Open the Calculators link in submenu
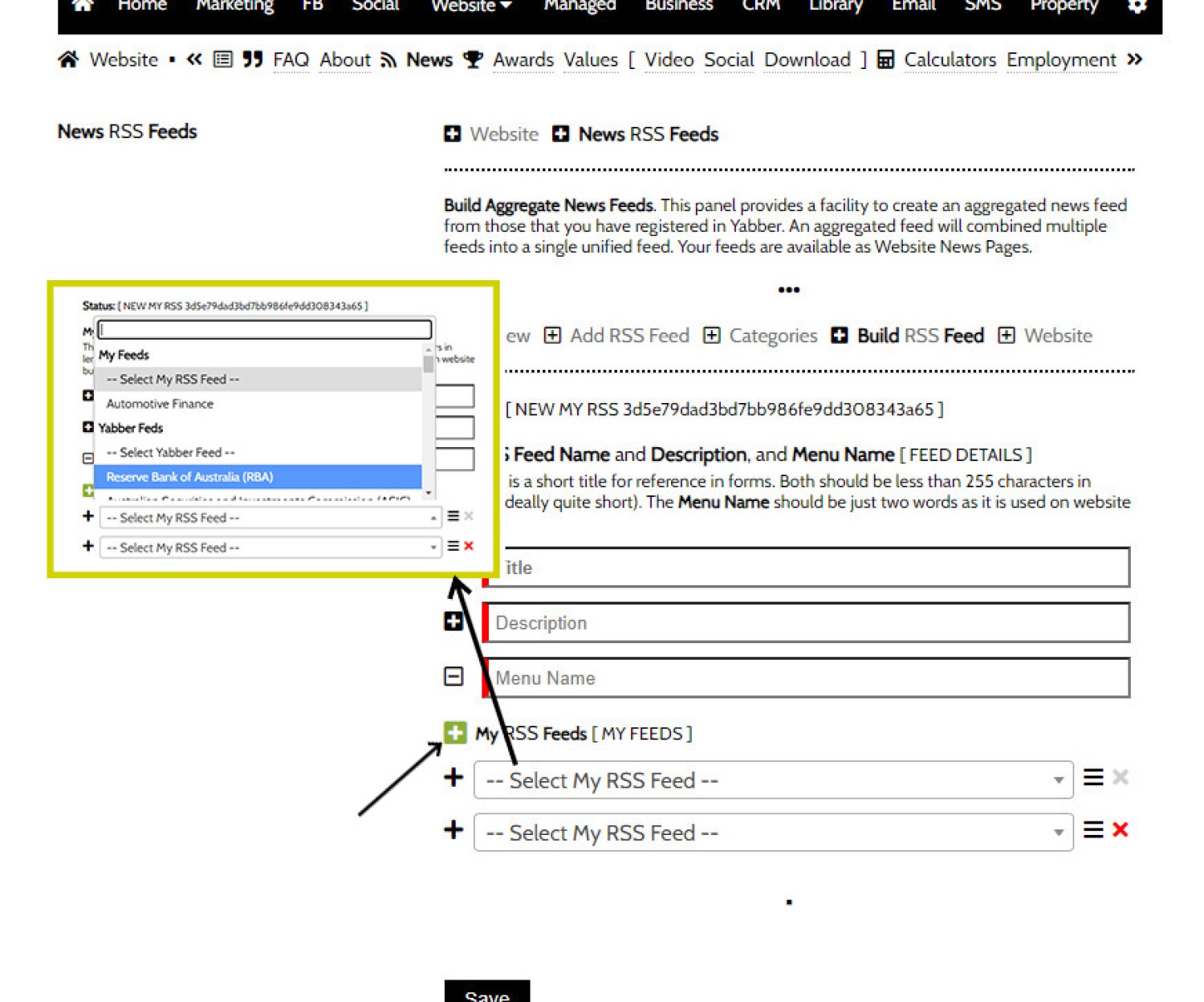This screenshot has width=1204, height=1002. pyautogui.click(x=949, y=59)
